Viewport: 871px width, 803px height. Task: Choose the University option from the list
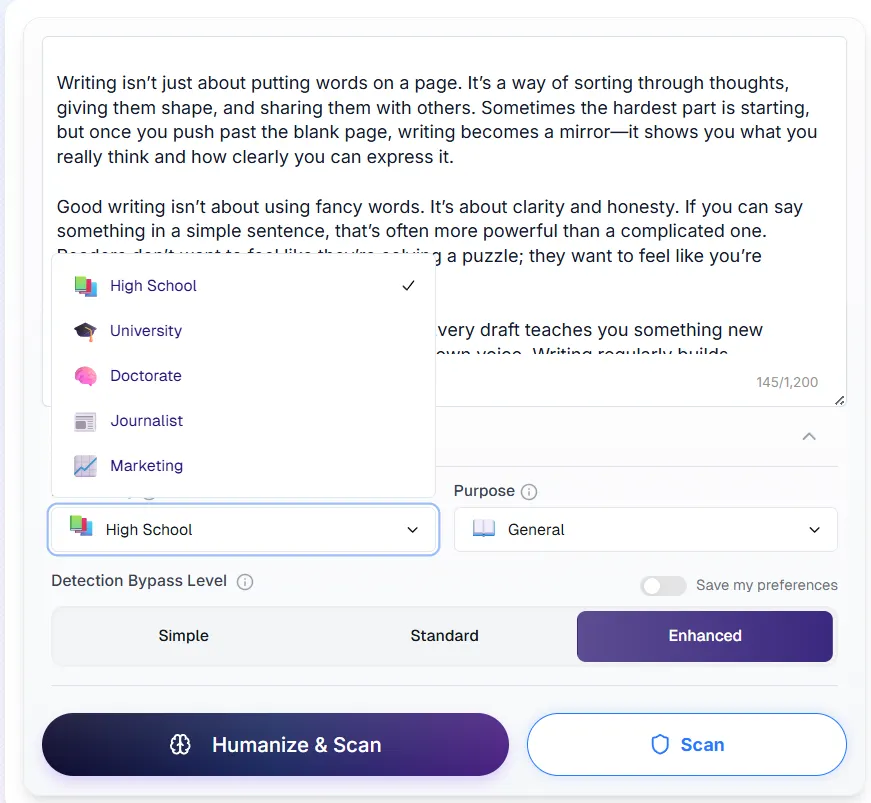[x=243, y=331]
